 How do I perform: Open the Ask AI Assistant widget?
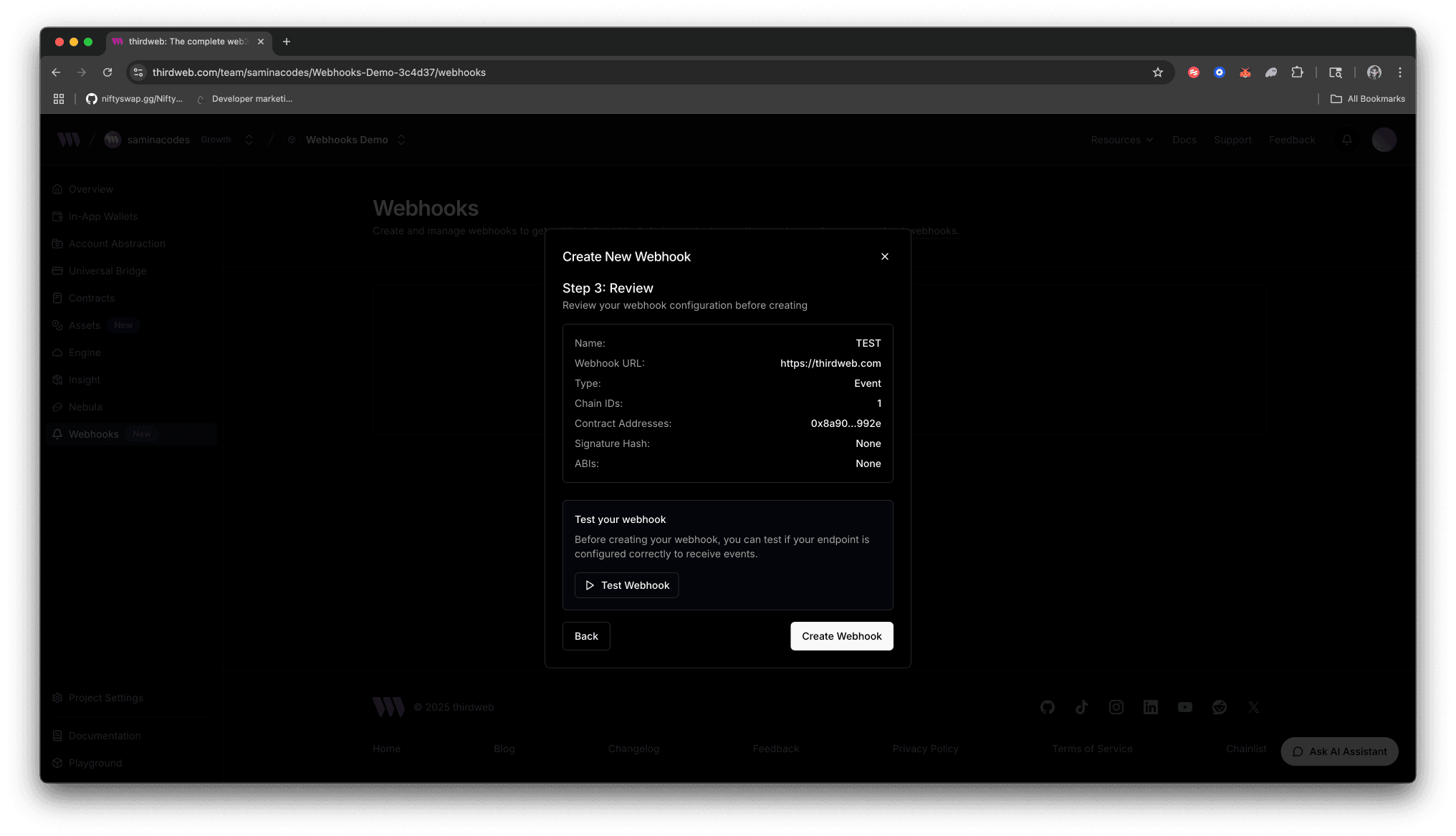coord(1338,751)
